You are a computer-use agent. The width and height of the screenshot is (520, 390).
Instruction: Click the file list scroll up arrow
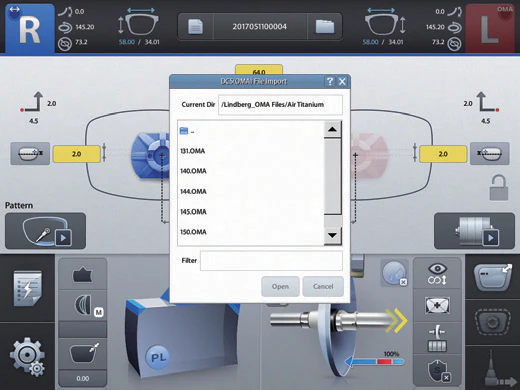click(x=332, y=129)
